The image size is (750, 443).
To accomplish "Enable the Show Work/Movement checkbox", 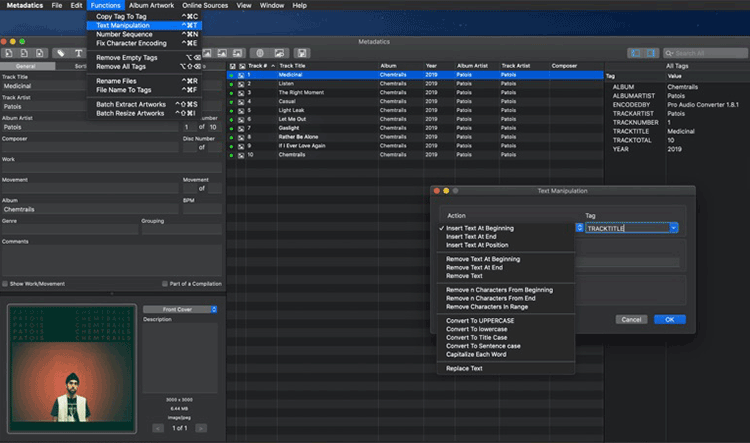I will [x=6, y=283].
